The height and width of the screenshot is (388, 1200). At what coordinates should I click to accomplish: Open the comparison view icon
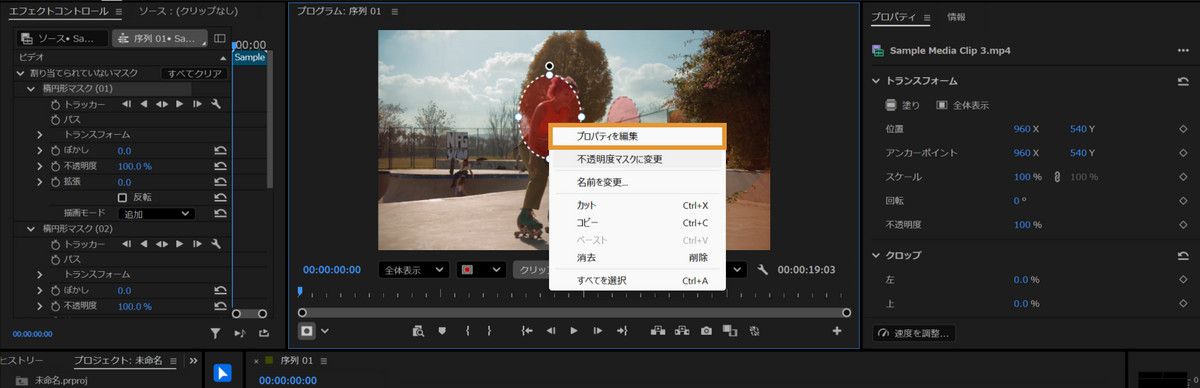pos(730,330)
